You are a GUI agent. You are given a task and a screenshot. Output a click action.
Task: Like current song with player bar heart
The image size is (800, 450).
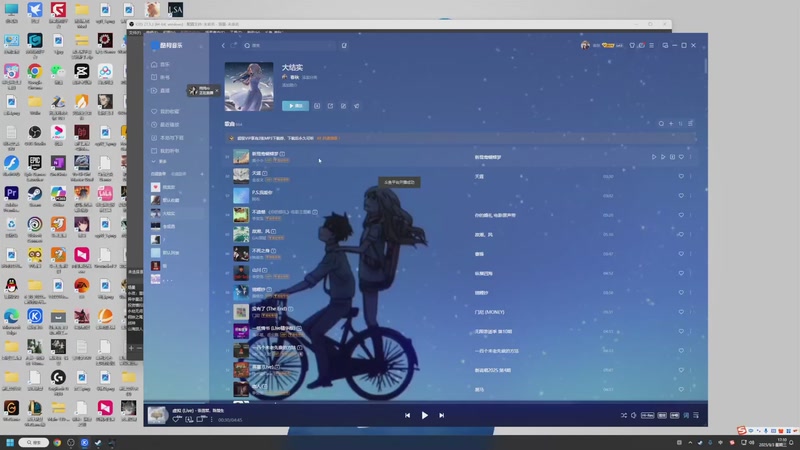(177, 419)
